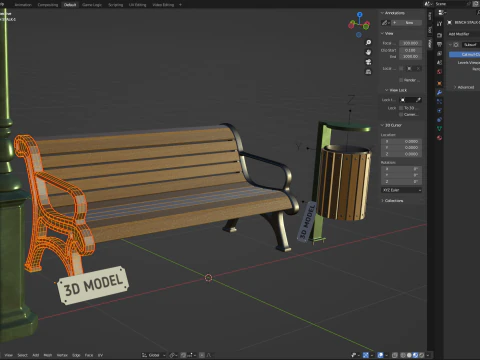Toggle the Local Camera checkbox
The image size is (480, 360).
[401, 68]
